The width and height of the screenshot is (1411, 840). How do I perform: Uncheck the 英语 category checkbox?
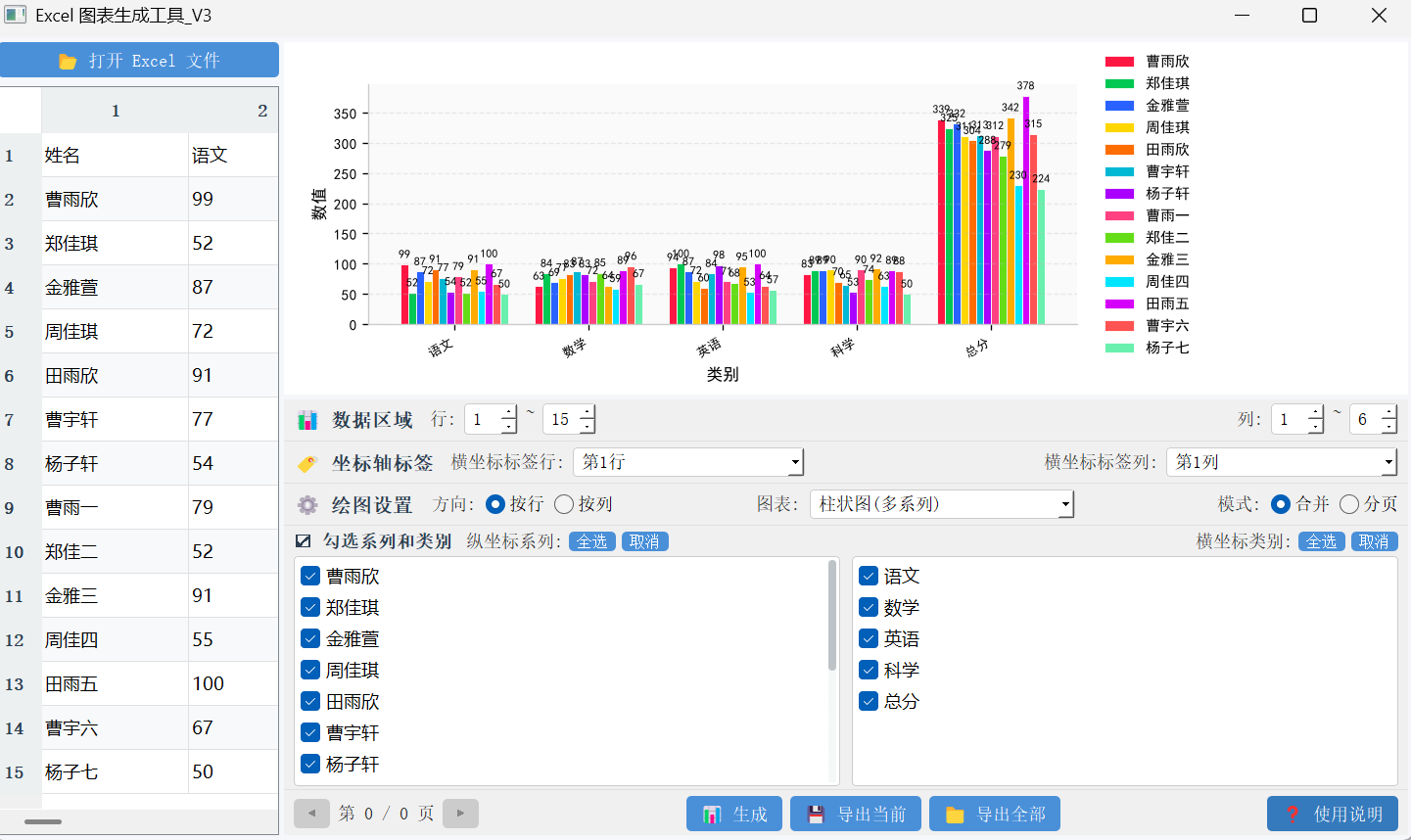point(869,639)
